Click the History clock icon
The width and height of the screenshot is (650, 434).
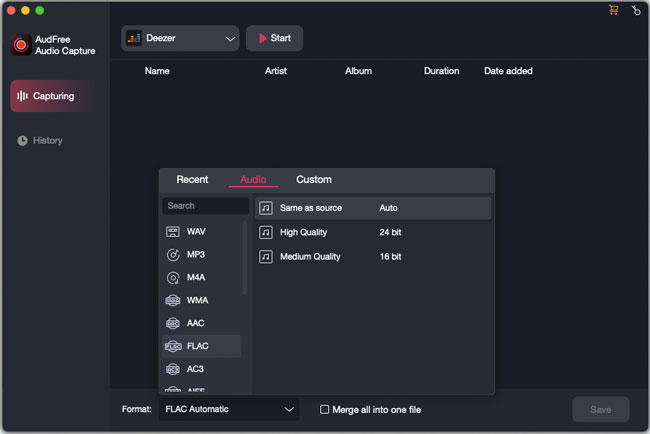pyautogui.click(x=22, y=141)
